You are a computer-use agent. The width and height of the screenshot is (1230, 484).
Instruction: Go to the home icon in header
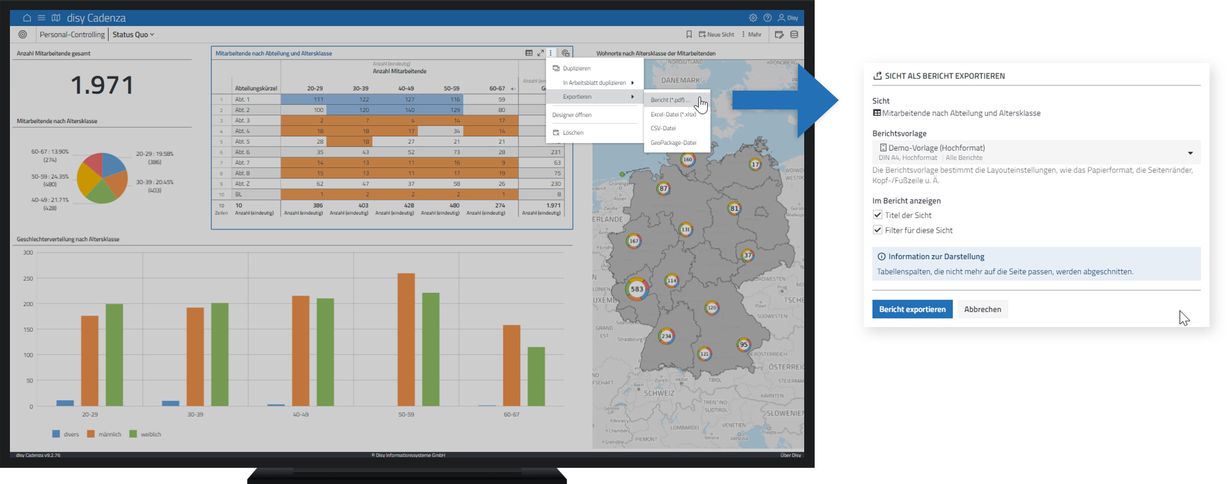[x=27, y=18]
